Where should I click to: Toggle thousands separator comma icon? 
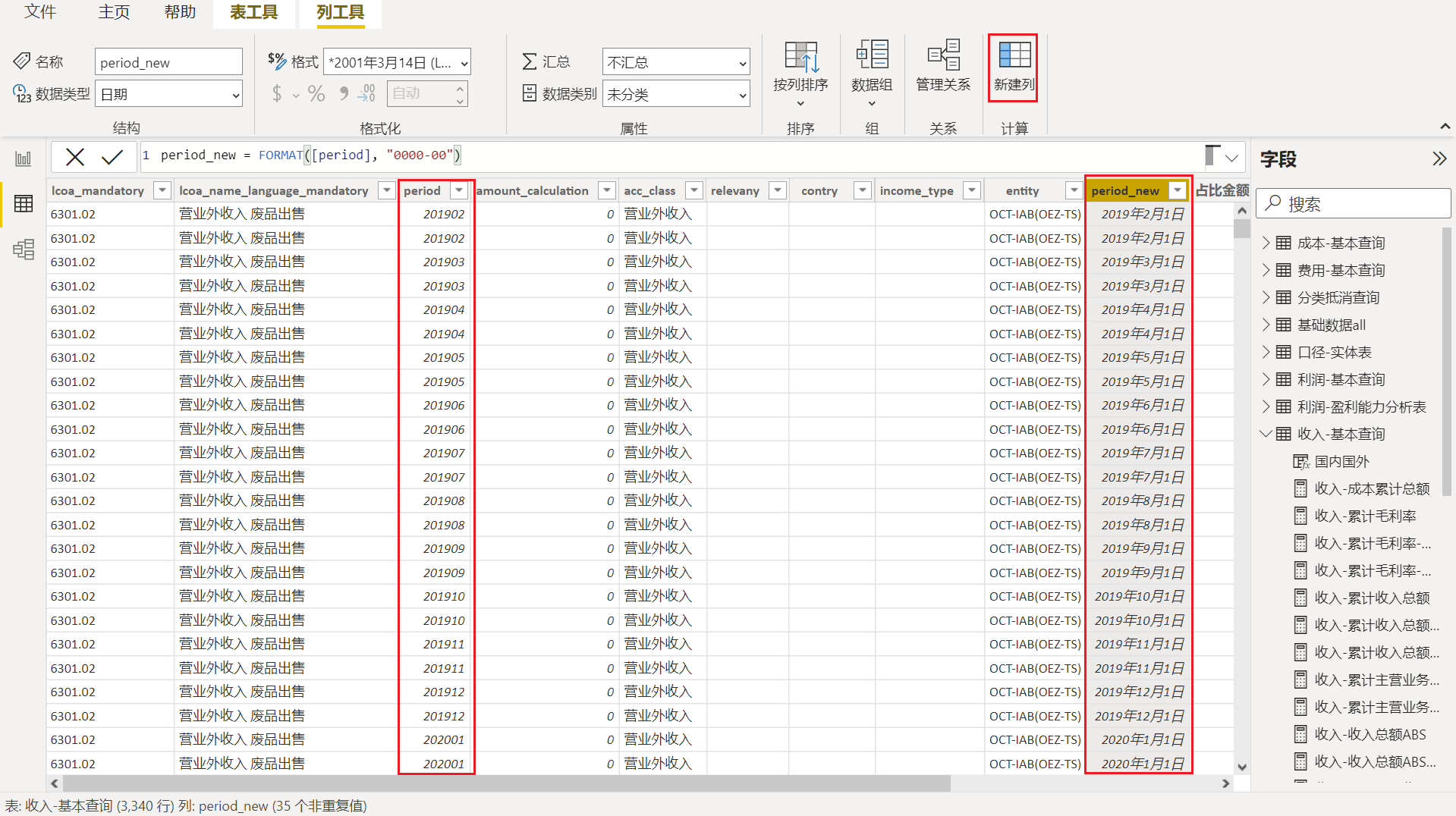click(343, 93)
